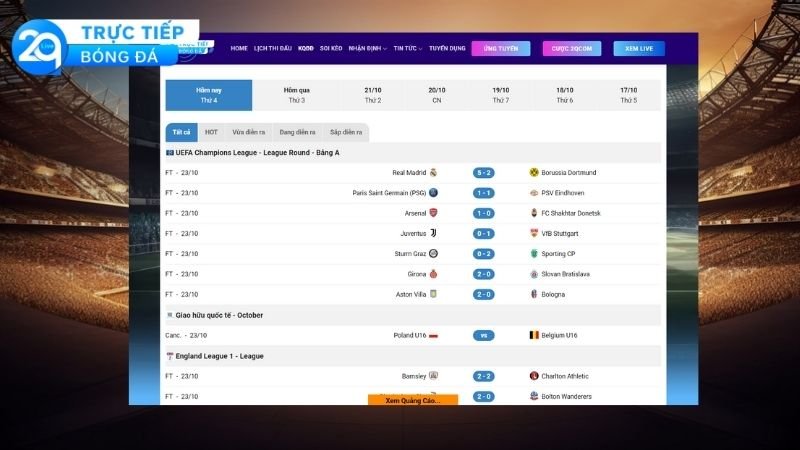Click the UEFA Champions League flag icon
800x450 pixels.
tap(170, 153)
